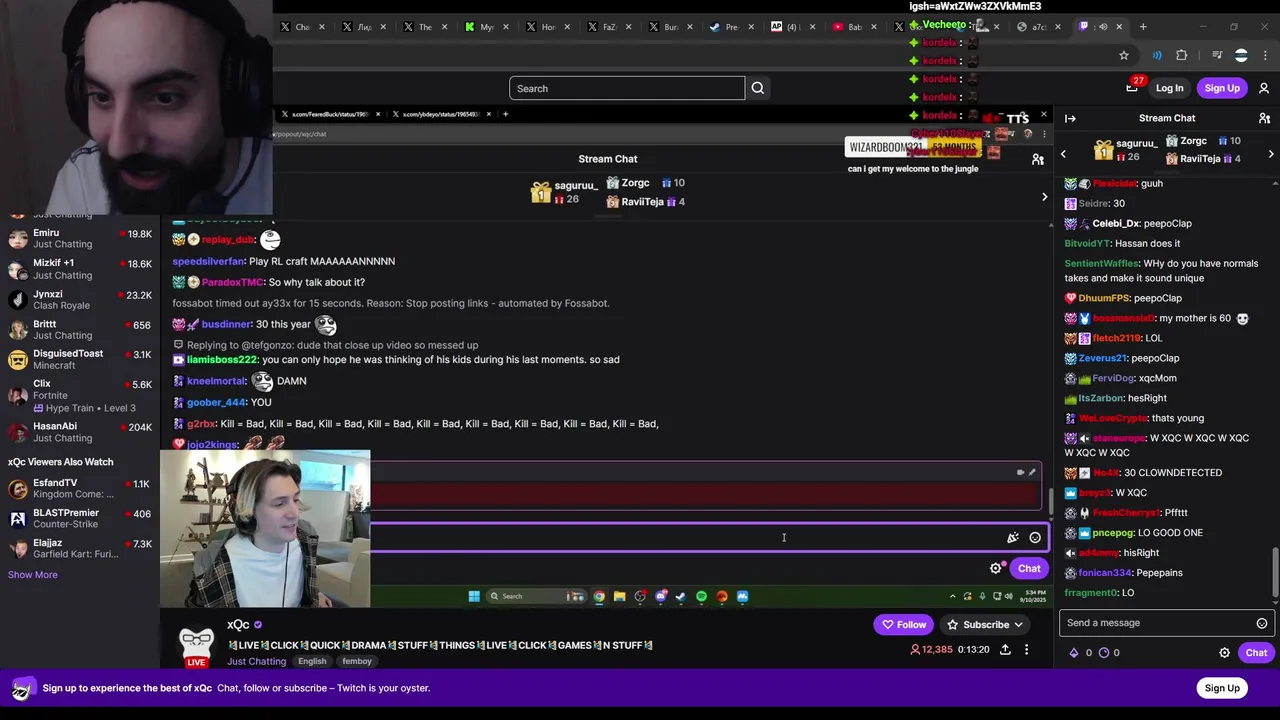Screen dimensions: 1280x720
Task: Open xQc channel name link
Action: coord(238,625)
